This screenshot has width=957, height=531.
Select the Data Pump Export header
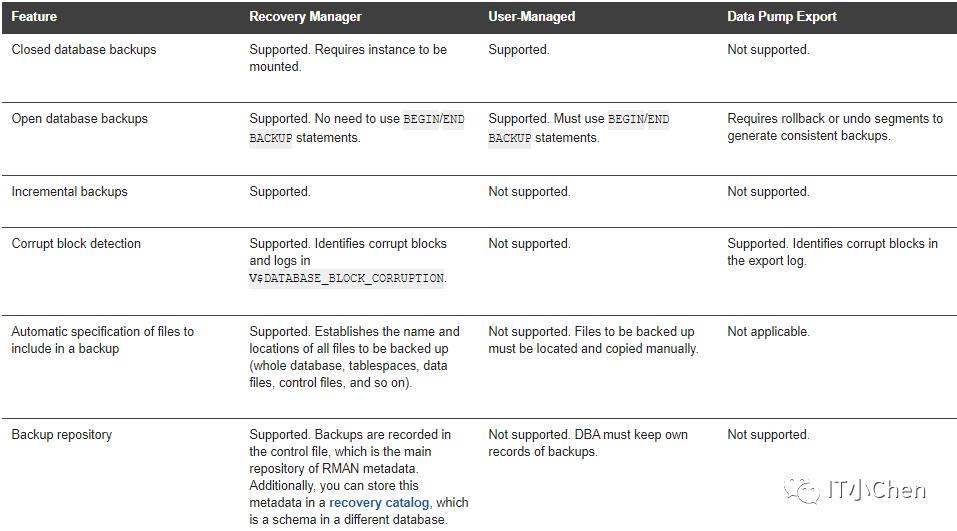[782, 17]
